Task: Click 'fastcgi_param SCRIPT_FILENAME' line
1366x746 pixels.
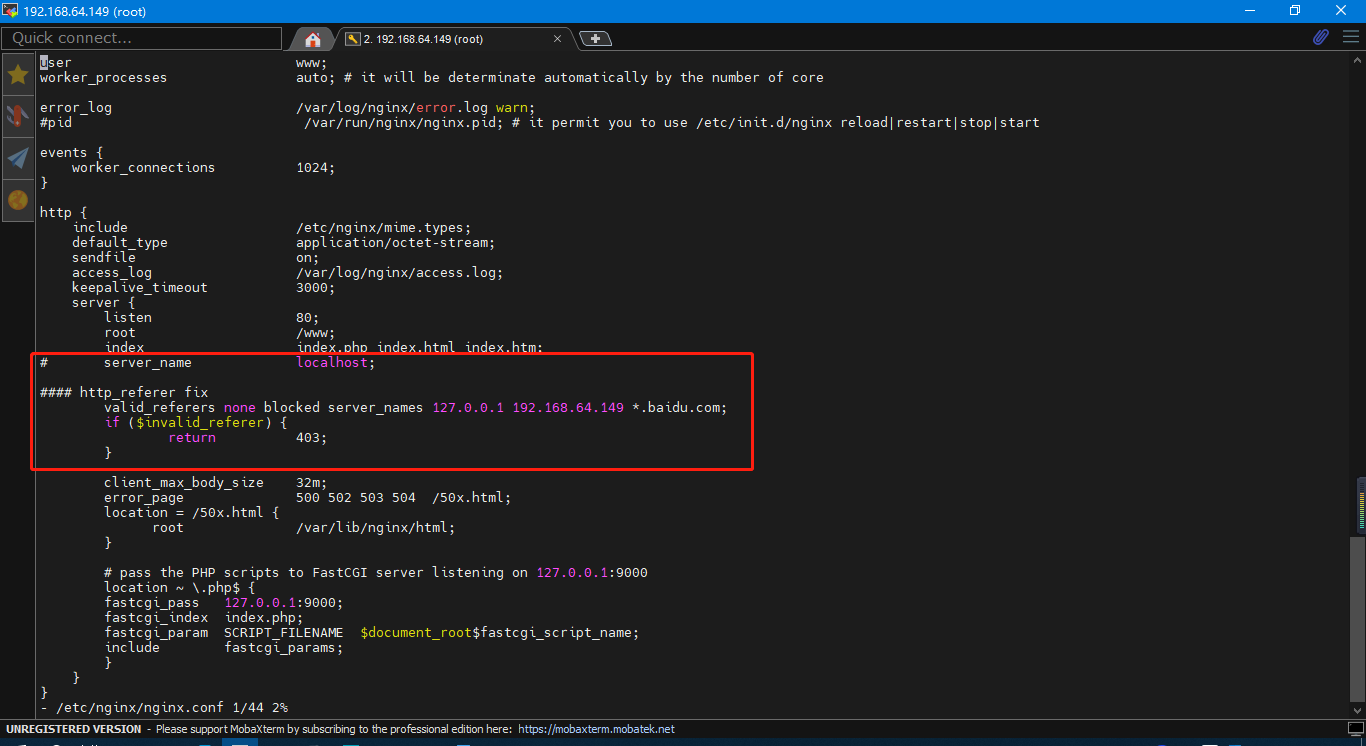Action: [x=372, y=632]
